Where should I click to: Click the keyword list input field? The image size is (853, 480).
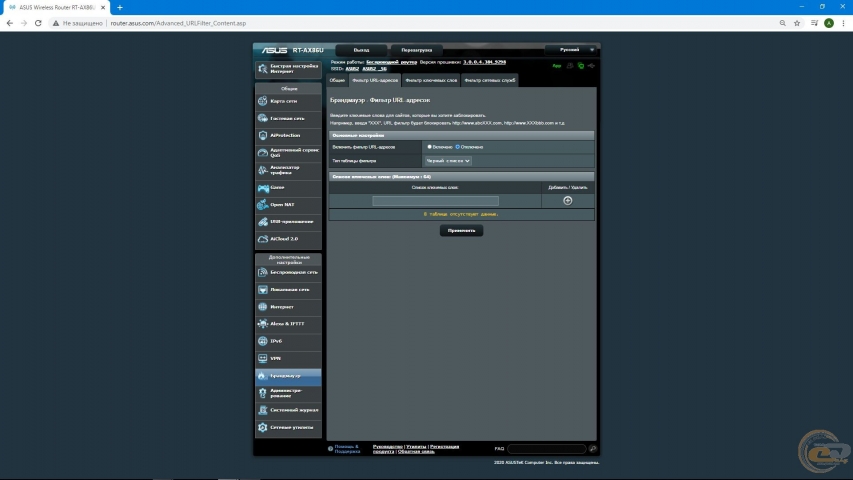click(435, 201)
